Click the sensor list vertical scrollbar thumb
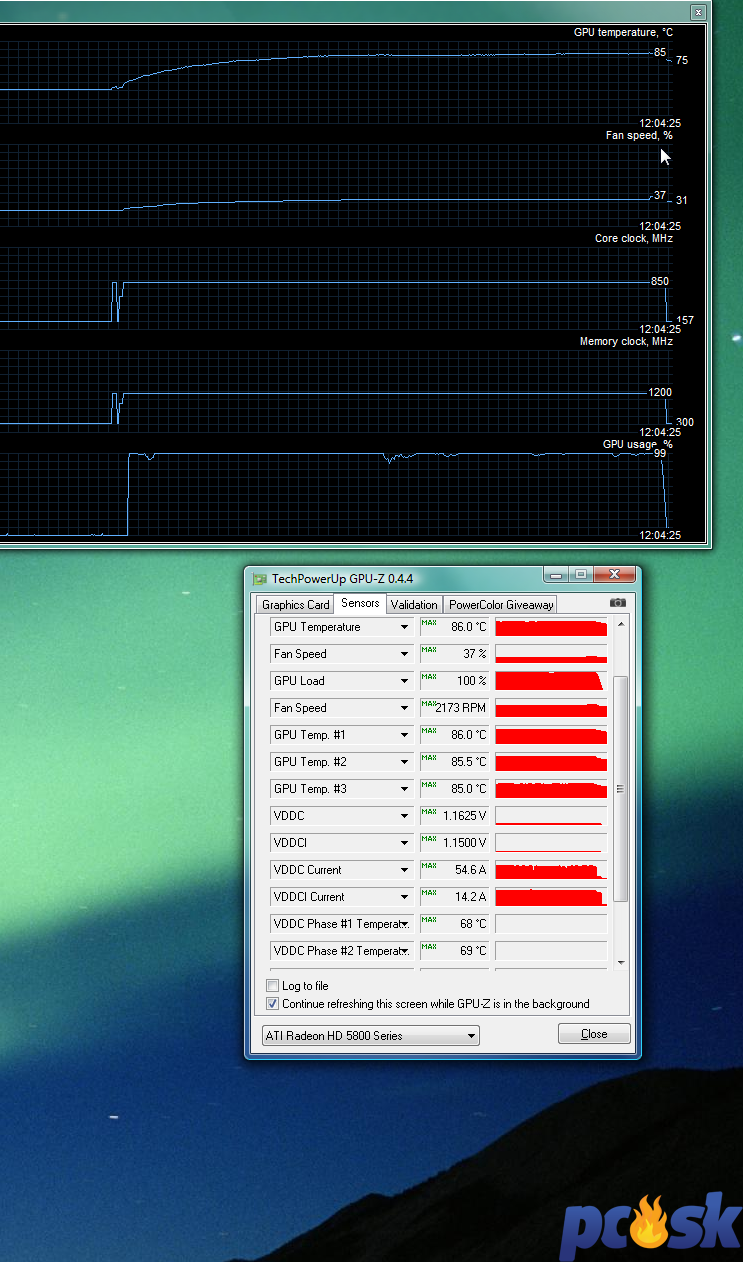This screenshot has width=743, height=1262. point(621,788)
